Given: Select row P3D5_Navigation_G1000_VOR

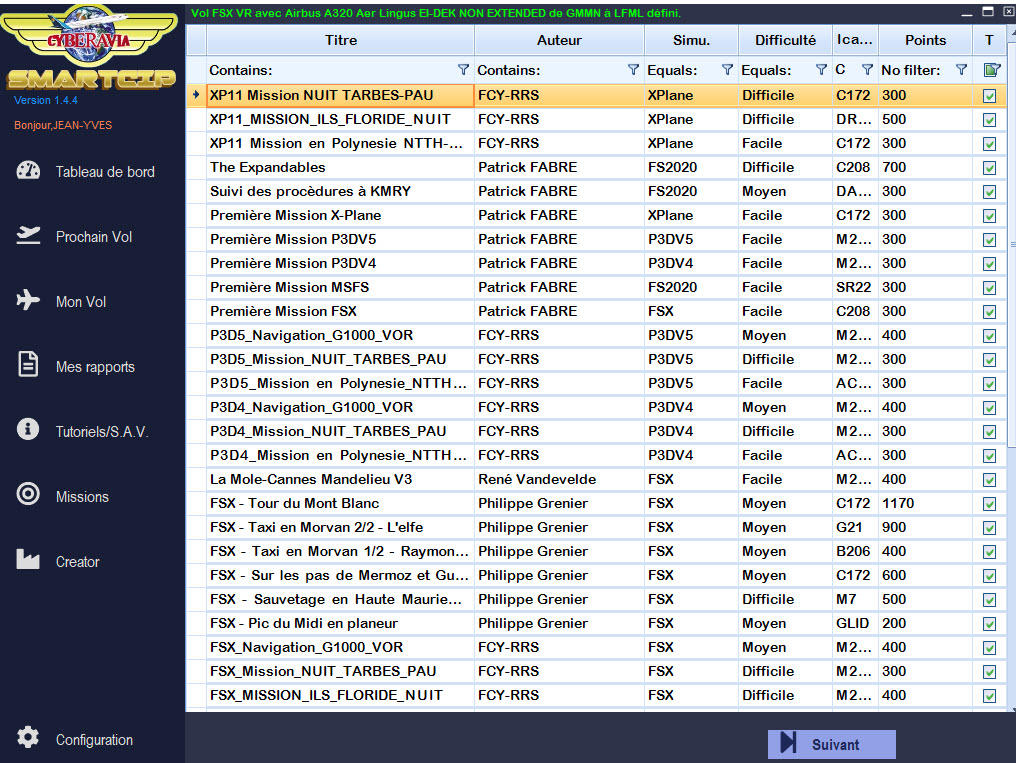Looking at the screenshot, I should 596,336.
